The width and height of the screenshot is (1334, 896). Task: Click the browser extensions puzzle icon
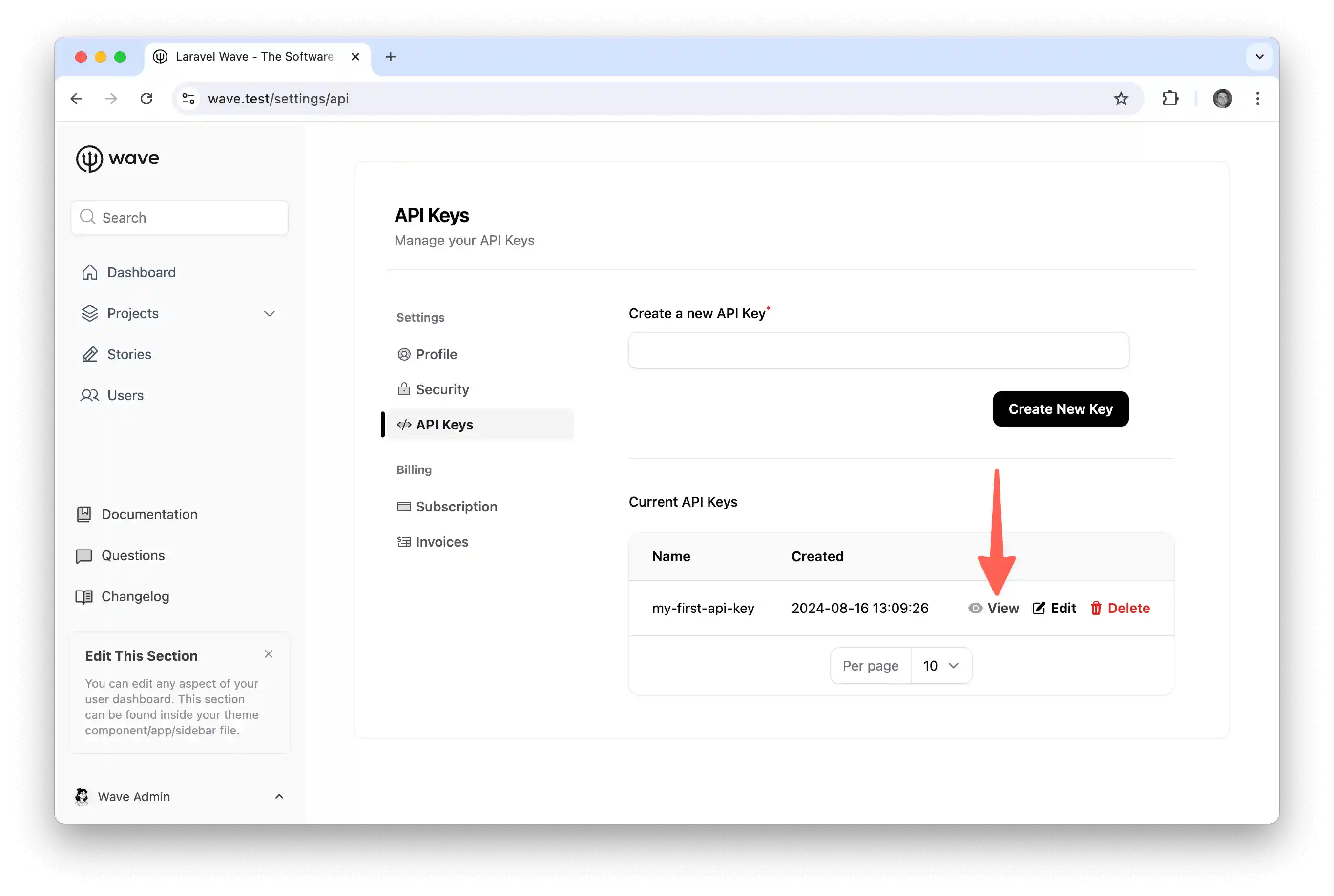click(1170, 99)
